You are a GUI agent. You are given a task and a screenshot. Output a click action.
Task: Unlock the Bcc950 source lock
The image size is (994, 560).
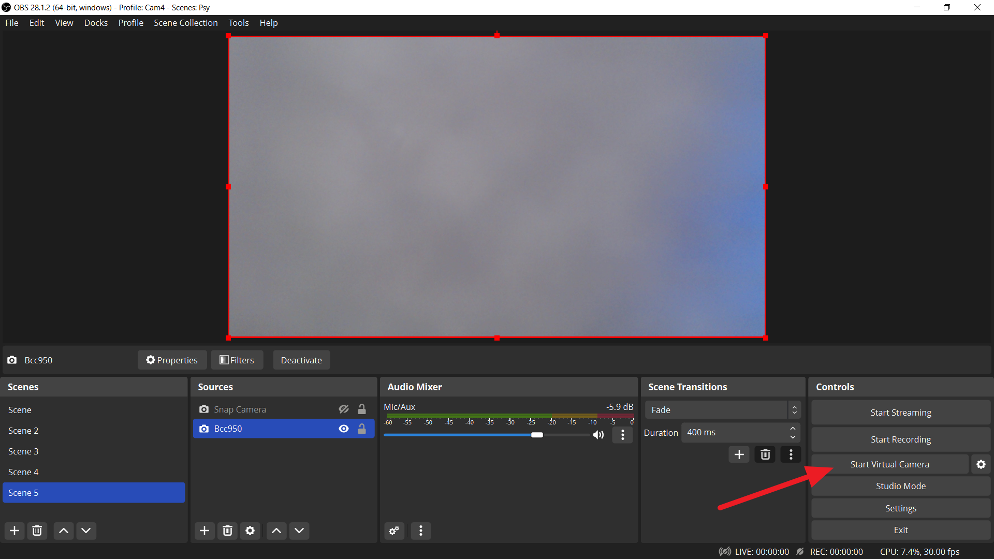tap(362, 429)
